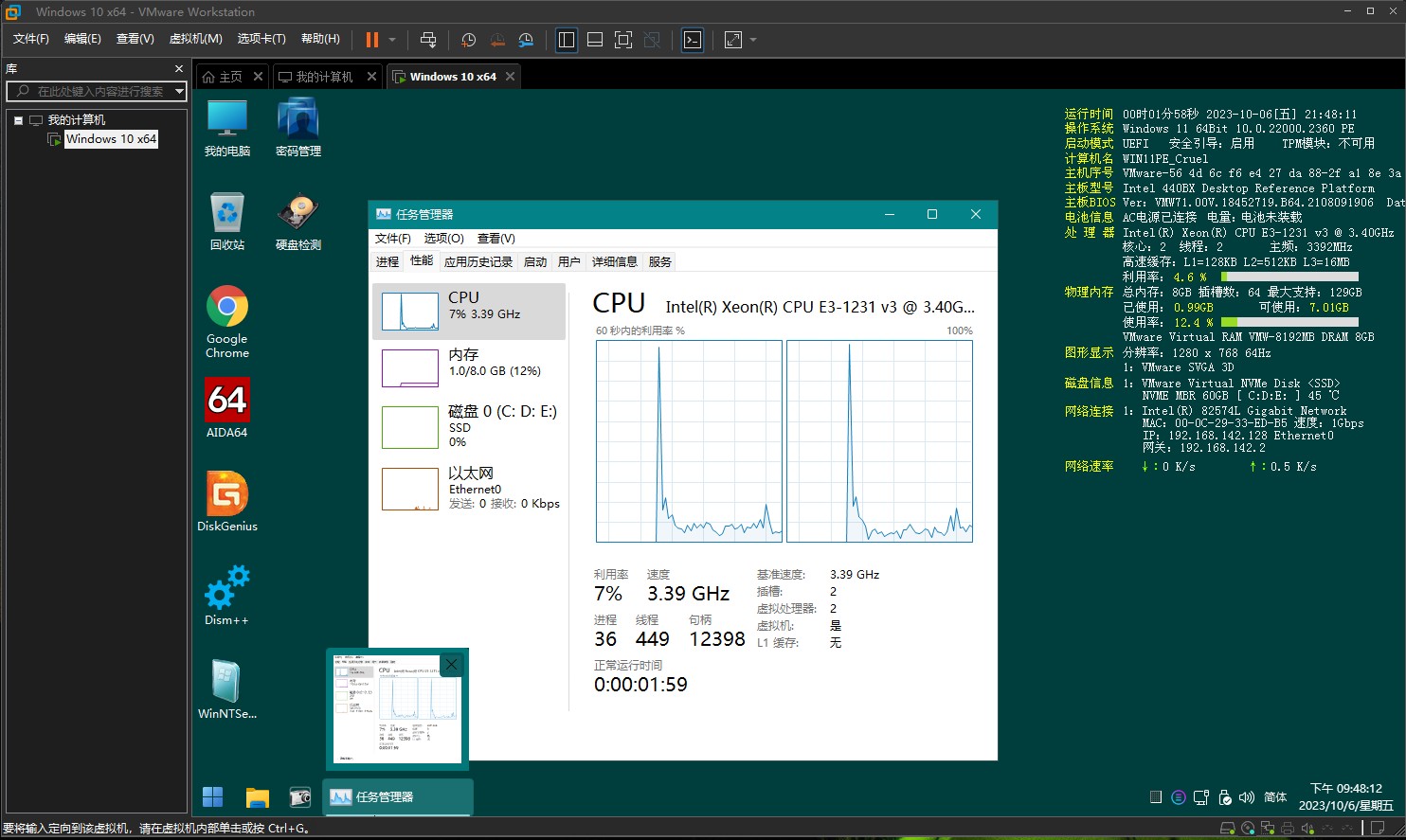
Task: Open the stretch display dropdown arrow
Action: [753, 40]
